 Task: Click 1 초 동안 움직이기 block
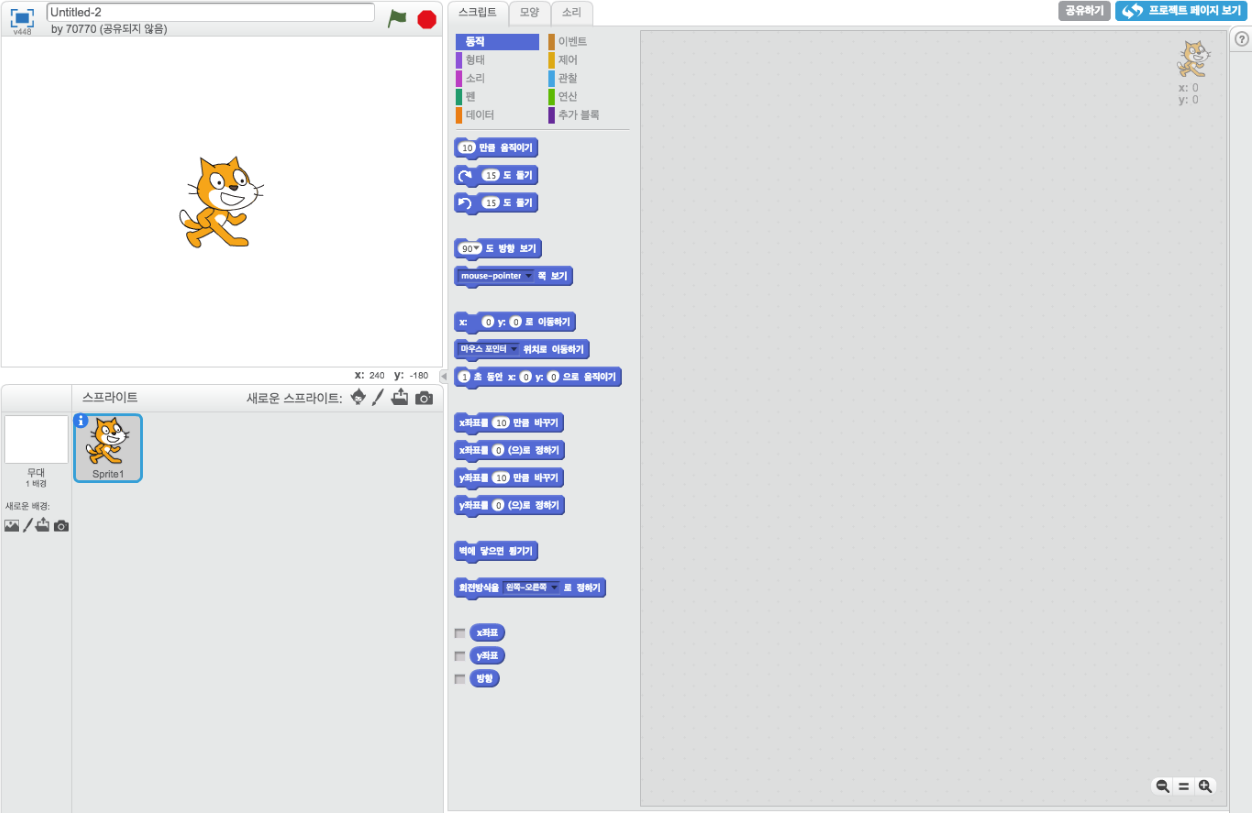538,377
